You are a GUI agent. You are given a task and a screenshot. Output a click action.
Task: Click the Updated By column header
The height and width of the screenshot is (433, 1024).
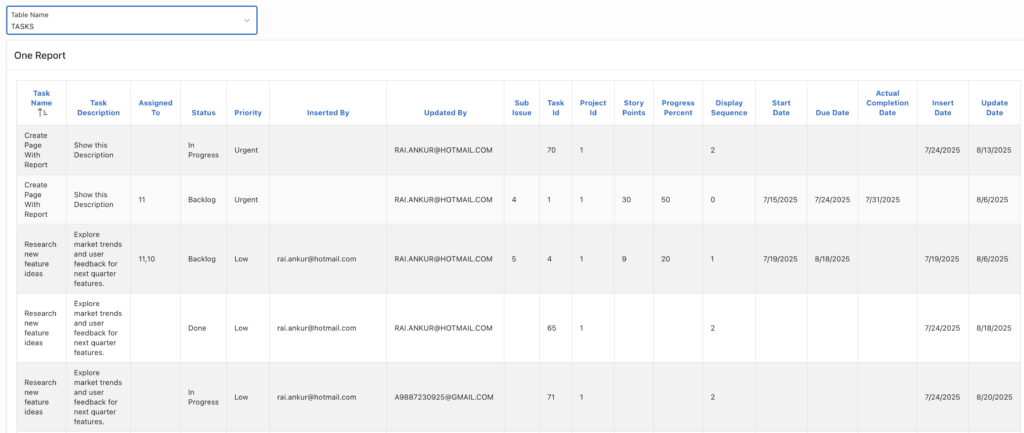(445, 113)
